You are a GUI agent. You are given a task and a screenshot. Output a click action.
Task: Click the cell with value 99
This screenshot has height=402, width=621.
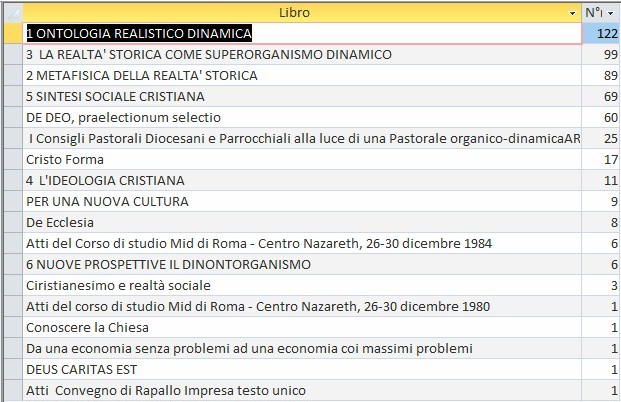click(601, 54)
